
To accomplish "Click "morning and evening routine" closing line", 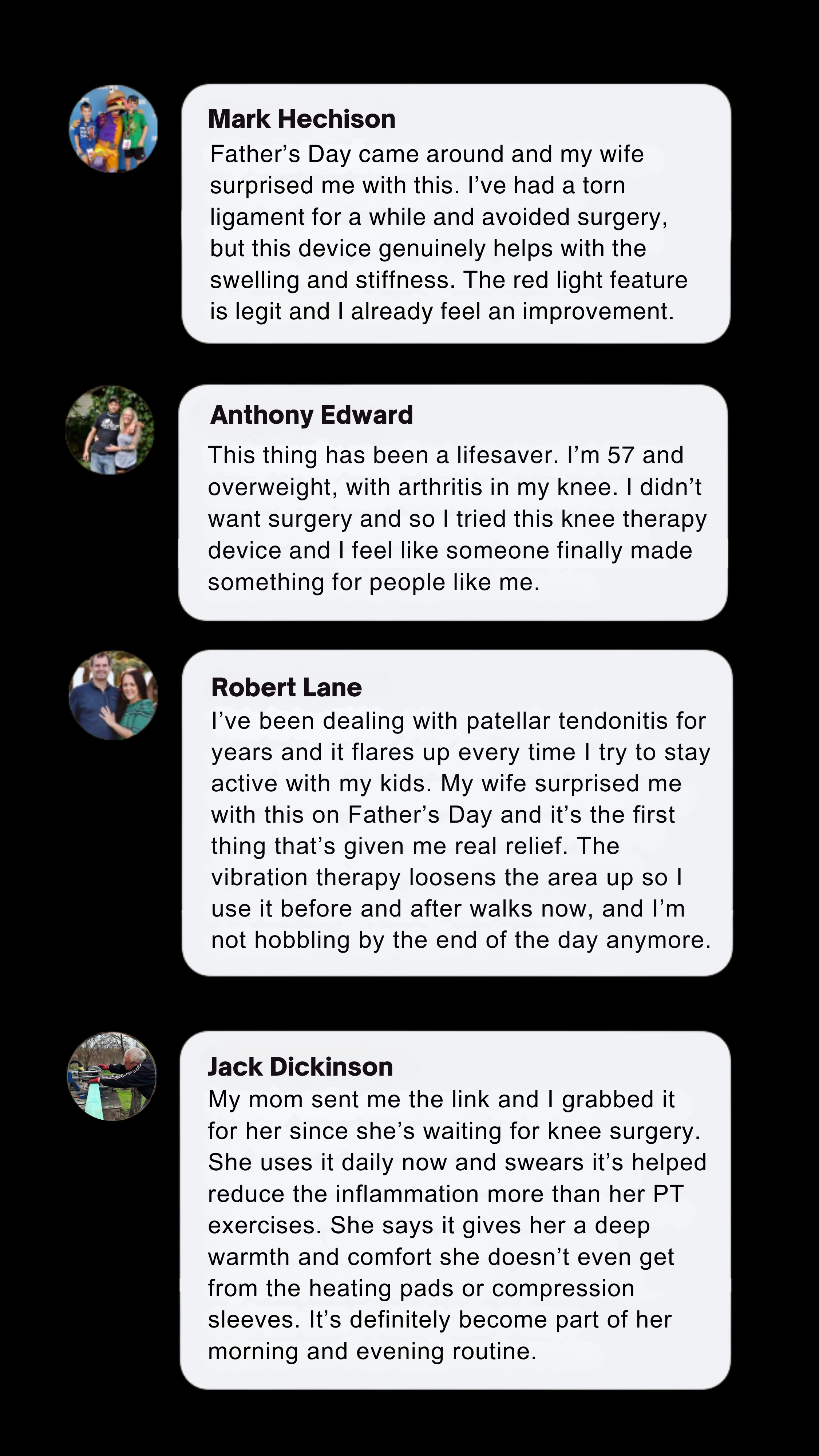I will (x=372, y=1352).
